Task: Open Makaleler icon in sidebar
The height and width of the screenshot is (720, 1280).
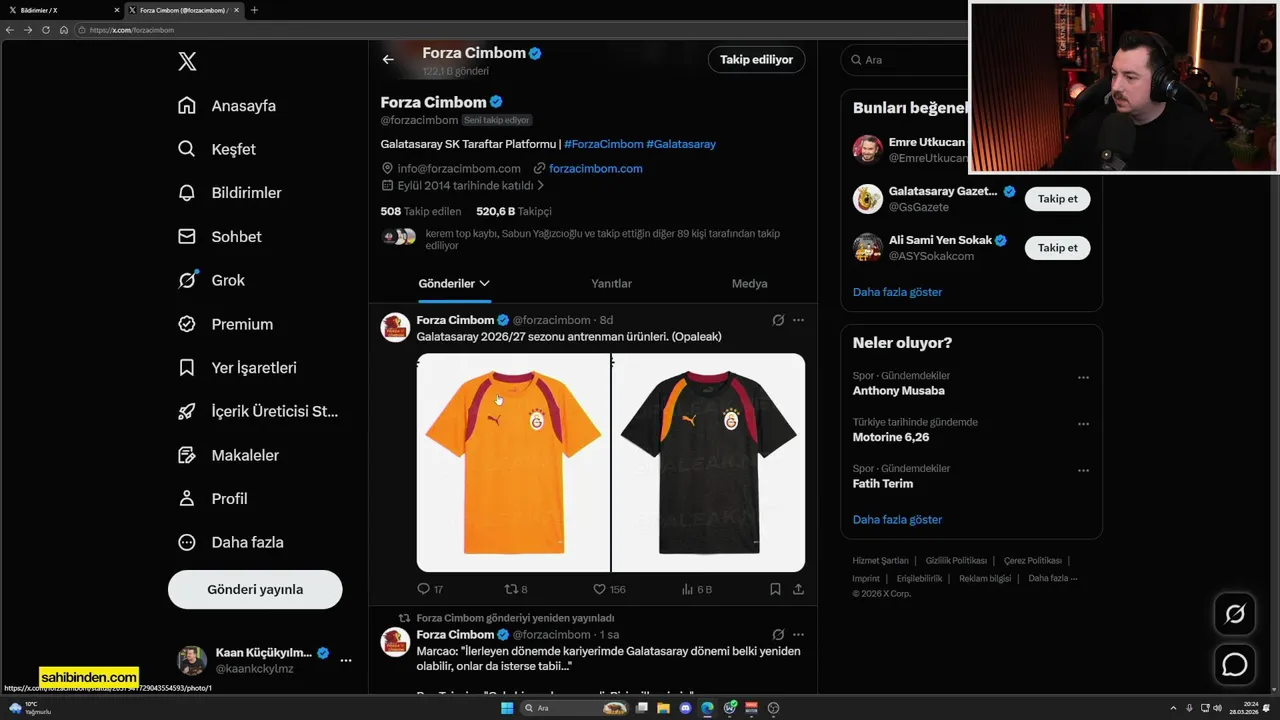Action: point(186,455)
